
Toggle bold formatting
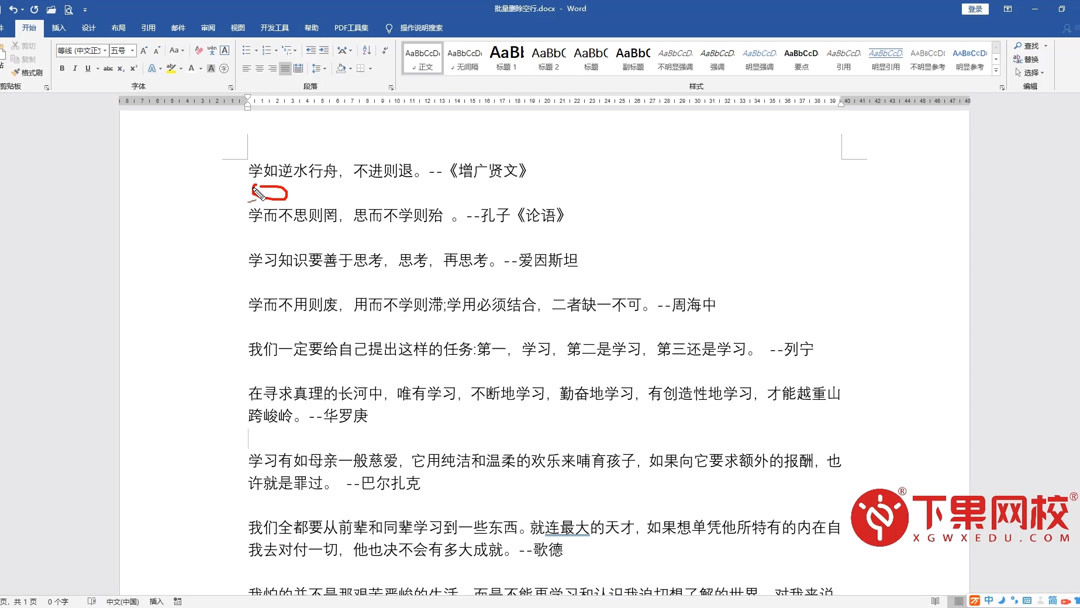pos(61,68)
